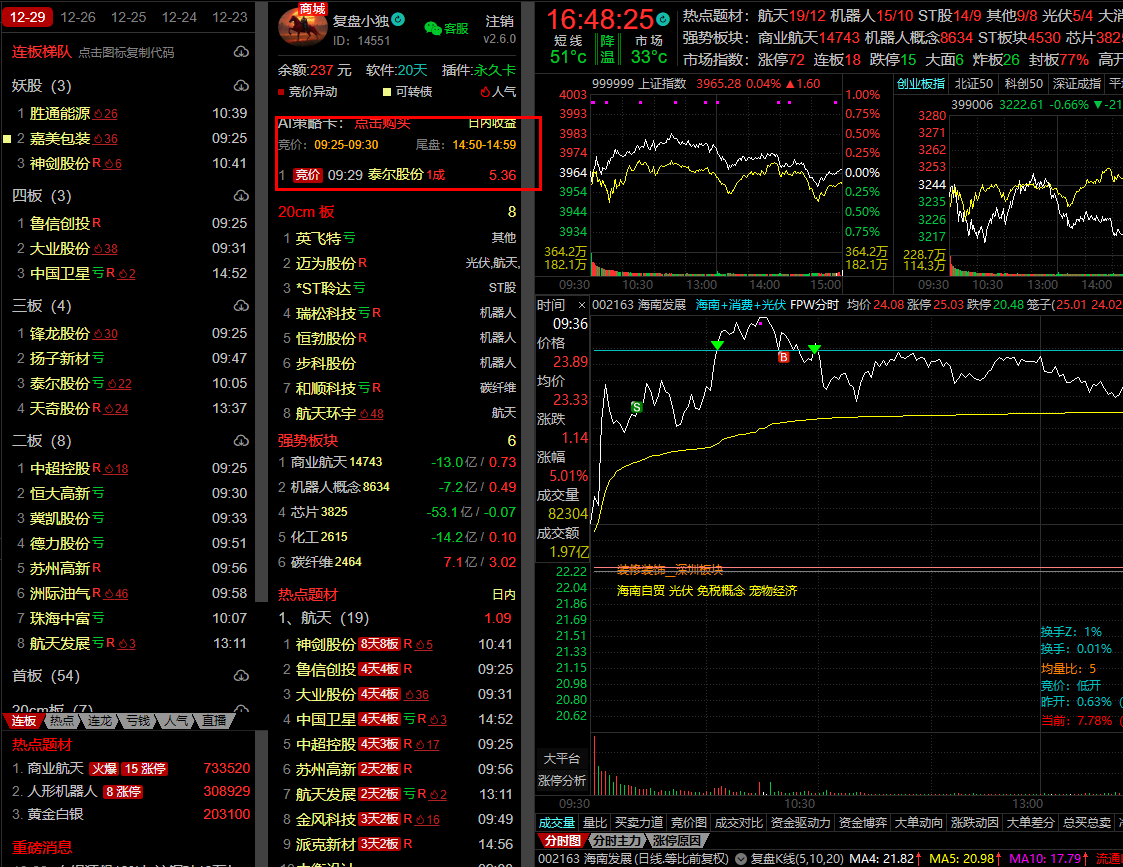Click the red B marker on intraday chart

coord(784,356)
